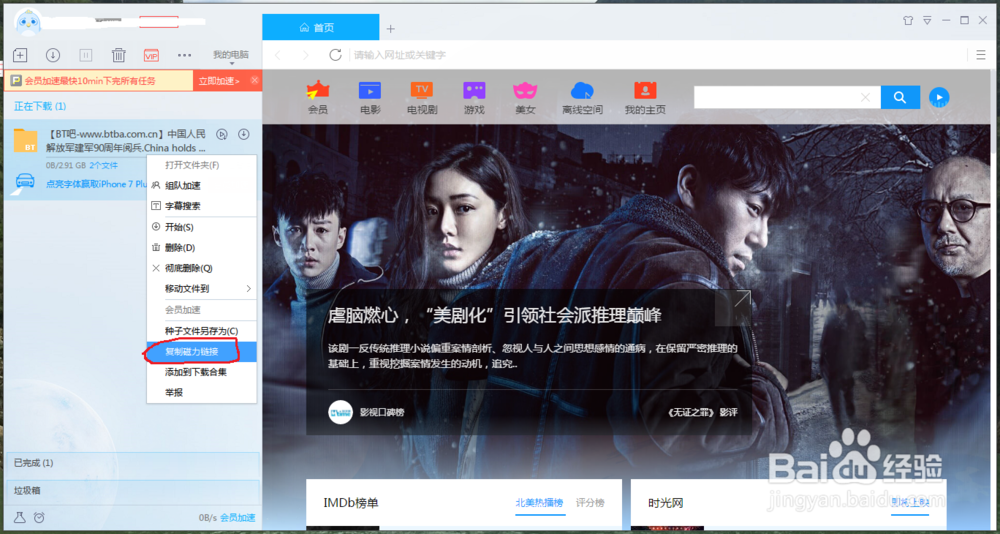Click the alarm clock scheduler icon
The width and height of the screenshot is (1000, 534).
tap(39, 517)
